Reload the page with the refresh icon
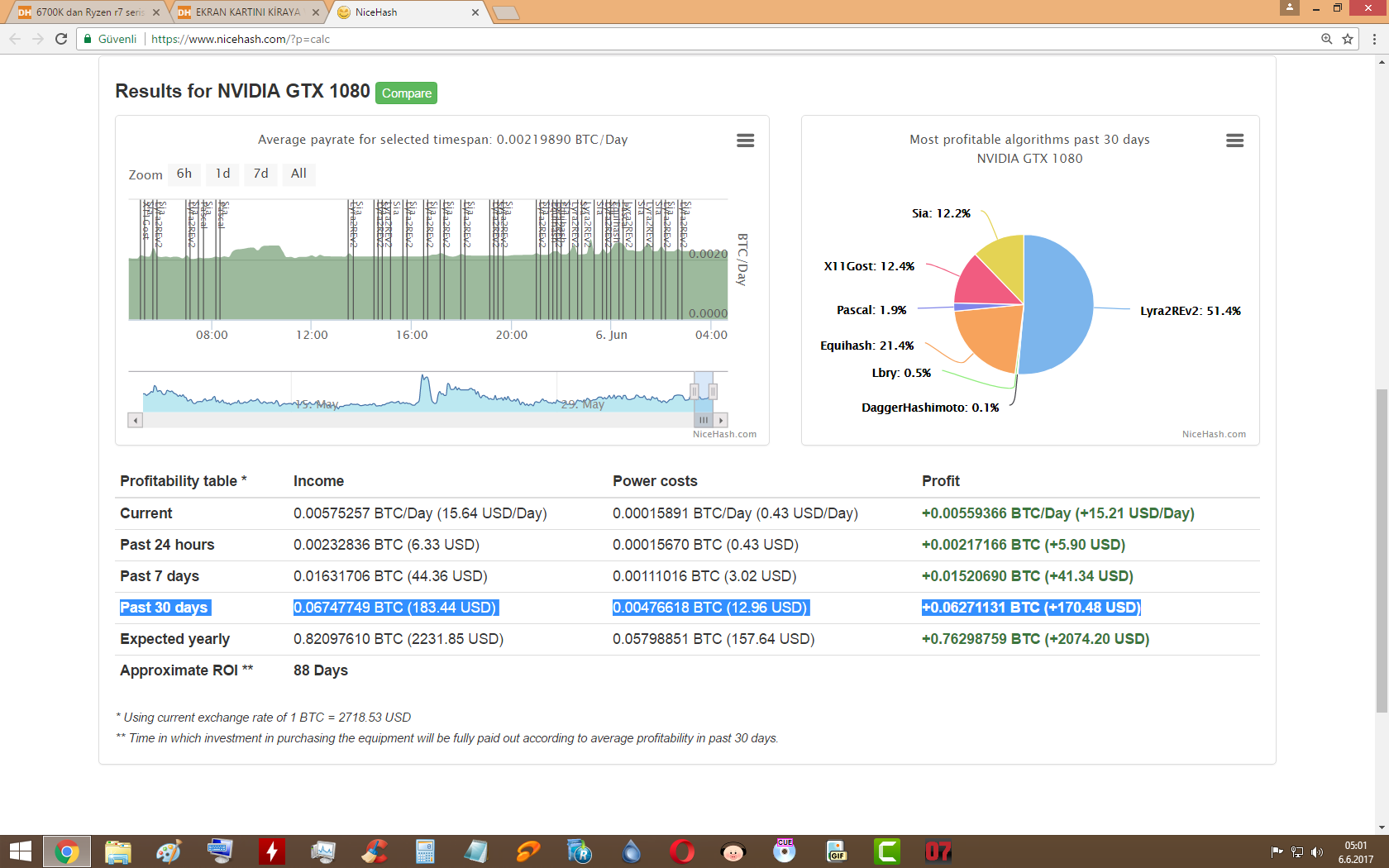The height and width of the screenshot is (868, 1389). click(x=61, y=39)
